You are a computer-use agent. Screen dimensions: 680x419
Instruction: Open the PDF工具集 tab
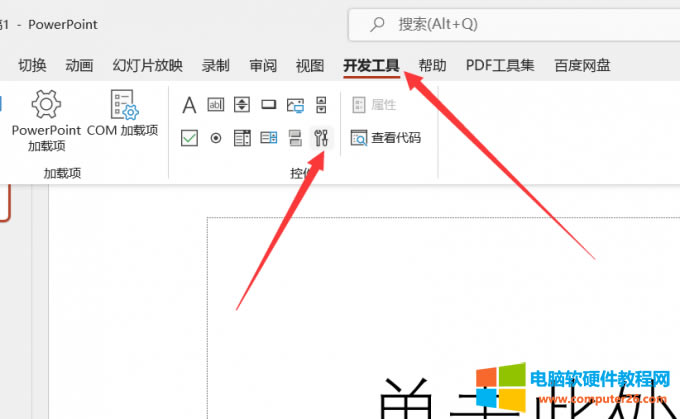(500, 65)
